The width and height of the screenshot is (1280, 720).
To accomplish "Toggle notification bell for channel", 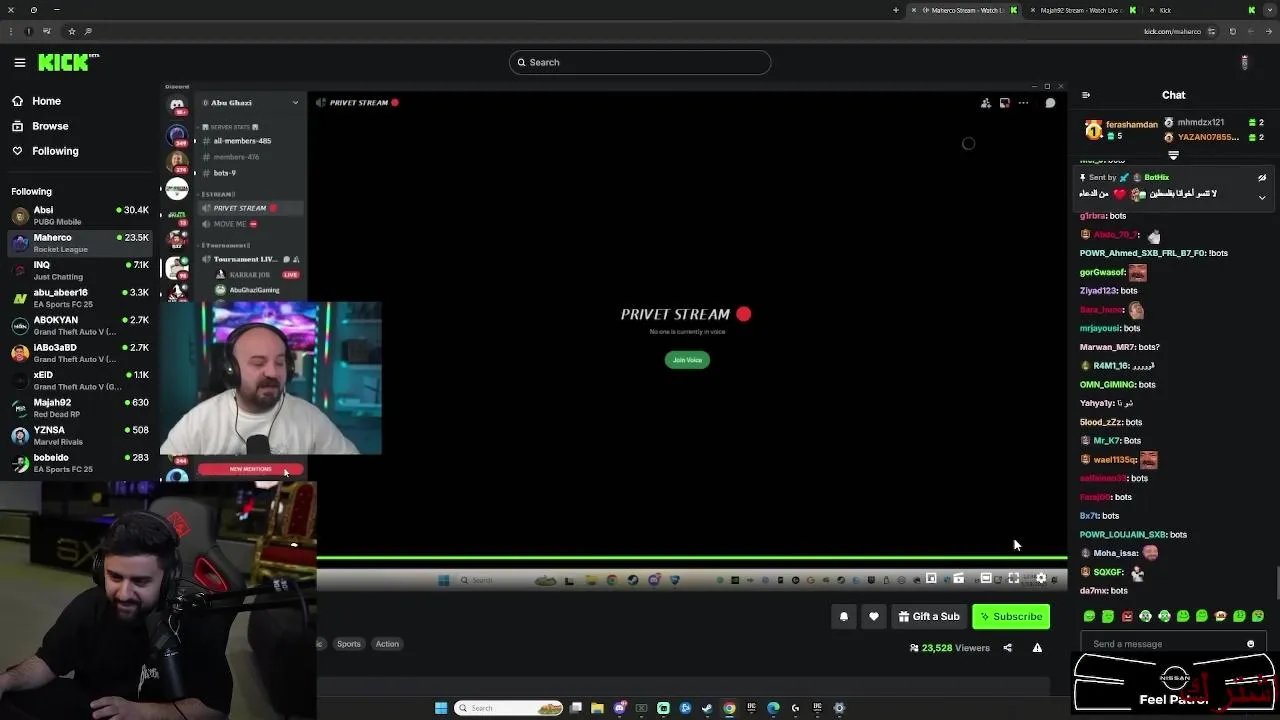I will 843,617.
